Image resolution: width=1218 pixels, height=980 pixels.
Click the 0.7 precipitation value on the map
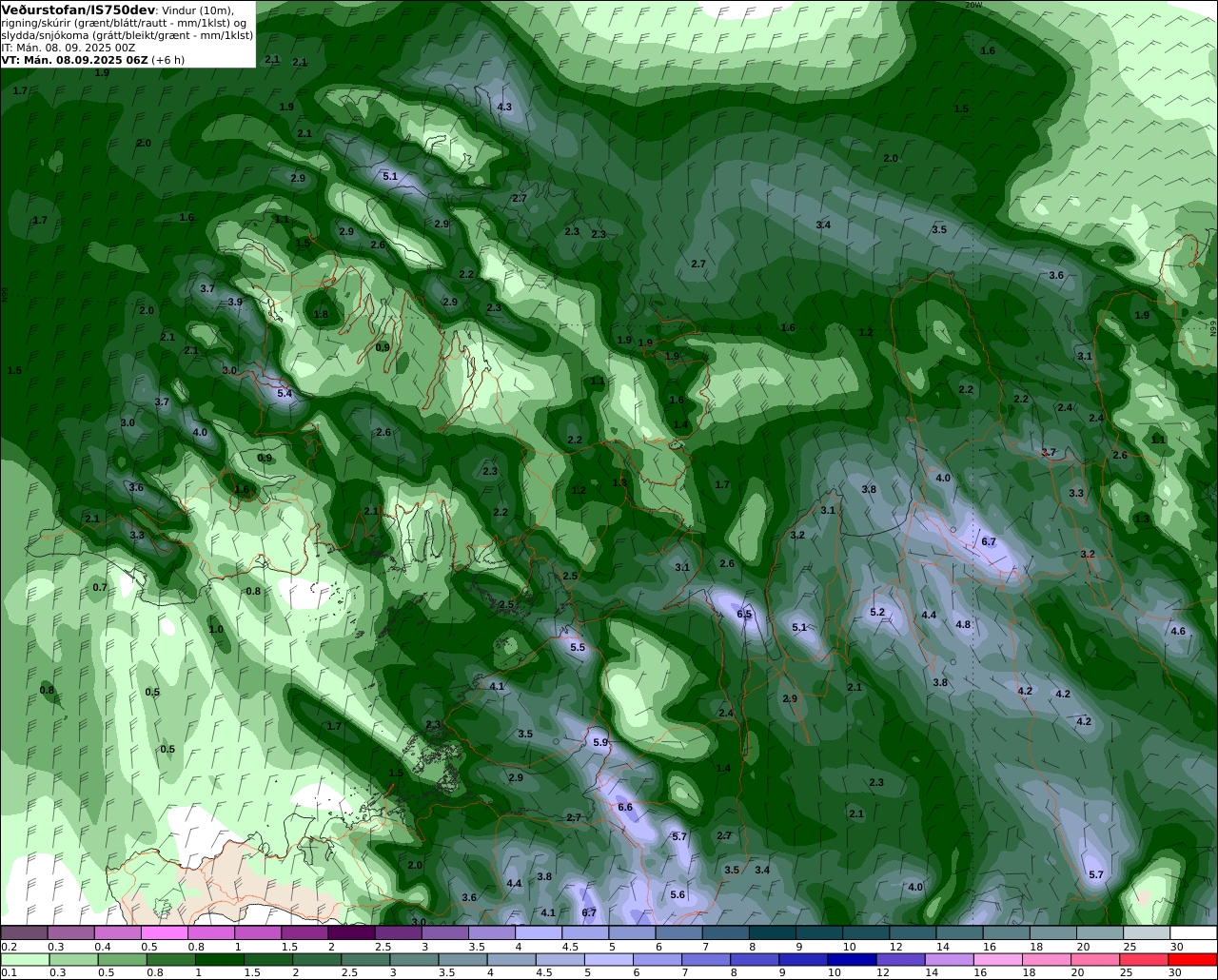(100, 587)
